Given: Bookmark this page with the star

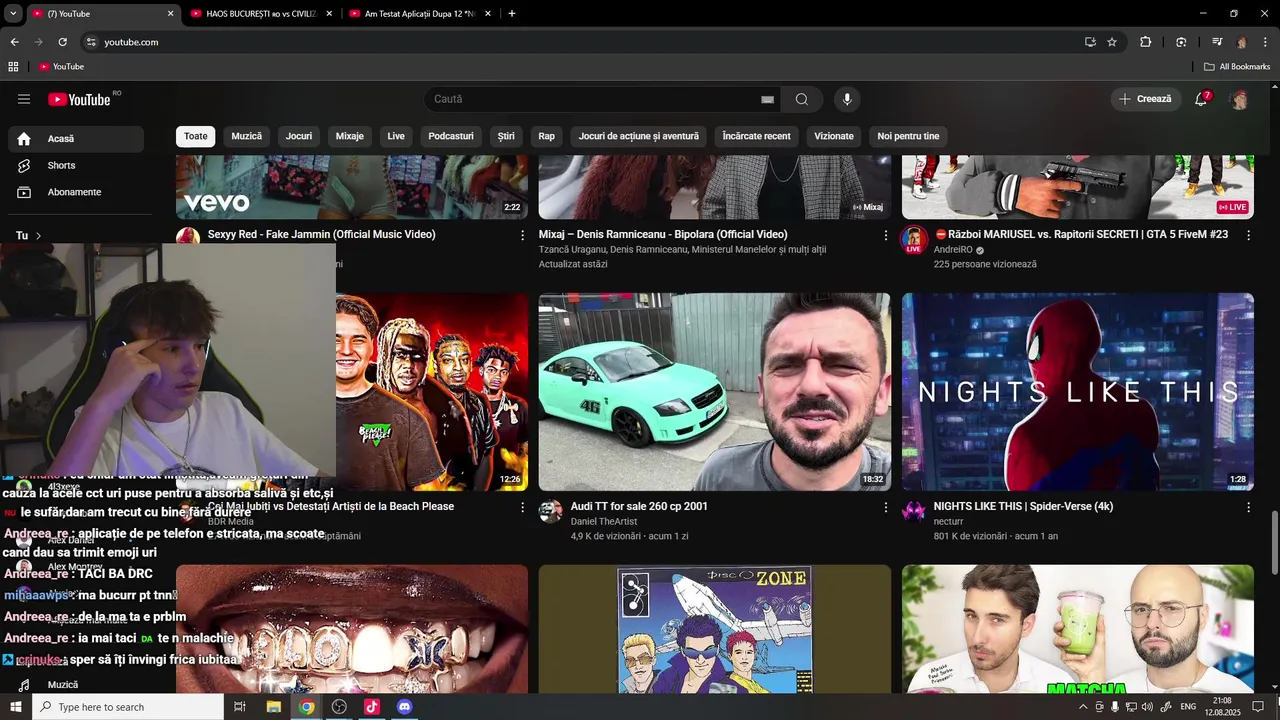Looking at the screenshot, I should (x=1112, y=42).
